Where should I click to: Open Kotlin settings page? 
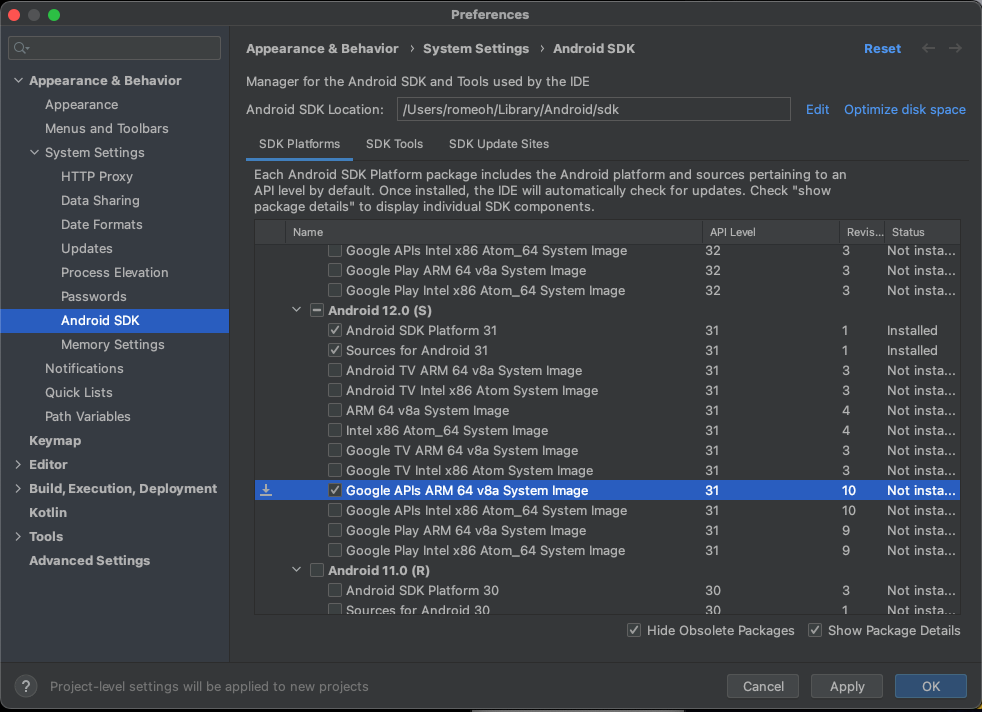pos(48,512)
